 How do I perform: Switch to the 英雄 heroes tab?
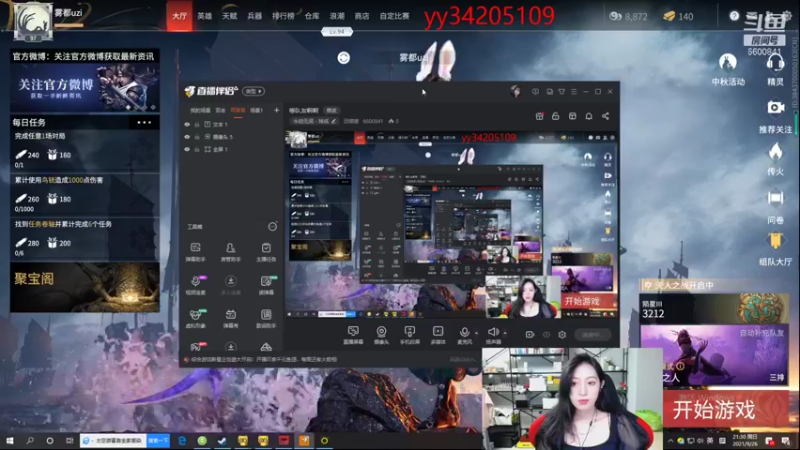coord(205,16)
